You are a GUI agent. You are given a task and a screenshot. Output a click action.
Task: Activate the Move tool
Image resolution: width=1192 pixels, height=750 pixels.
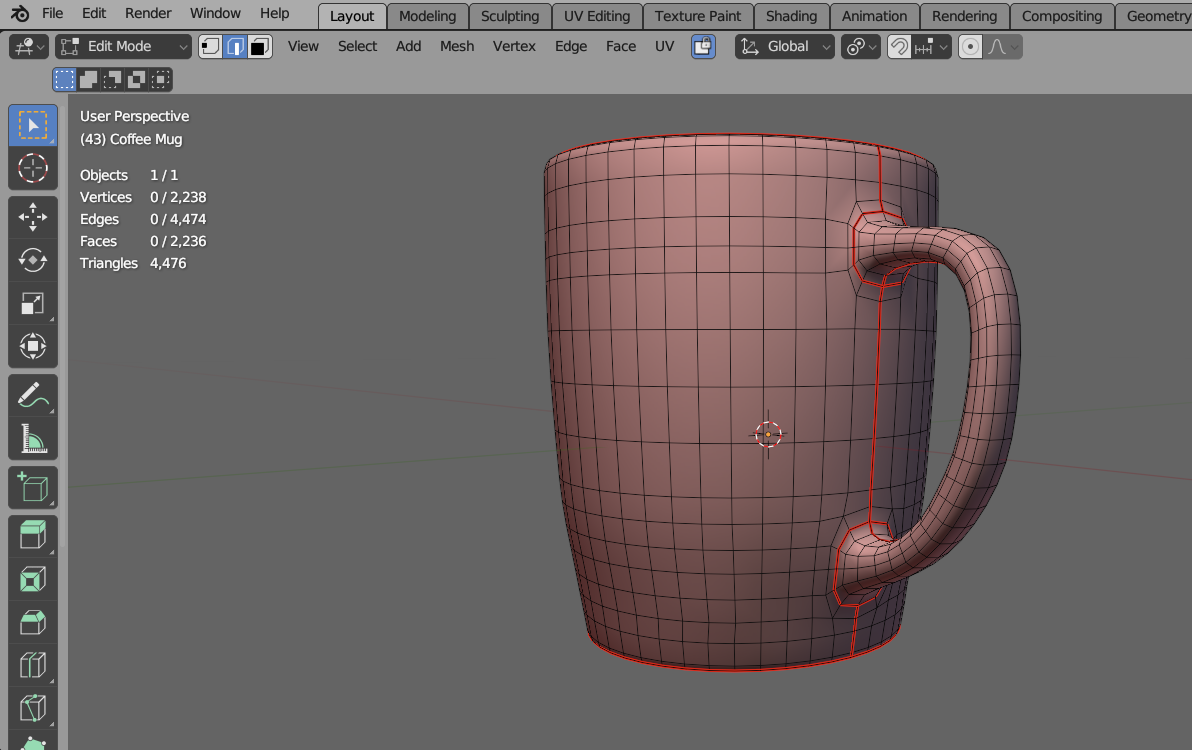pos(33,217)
